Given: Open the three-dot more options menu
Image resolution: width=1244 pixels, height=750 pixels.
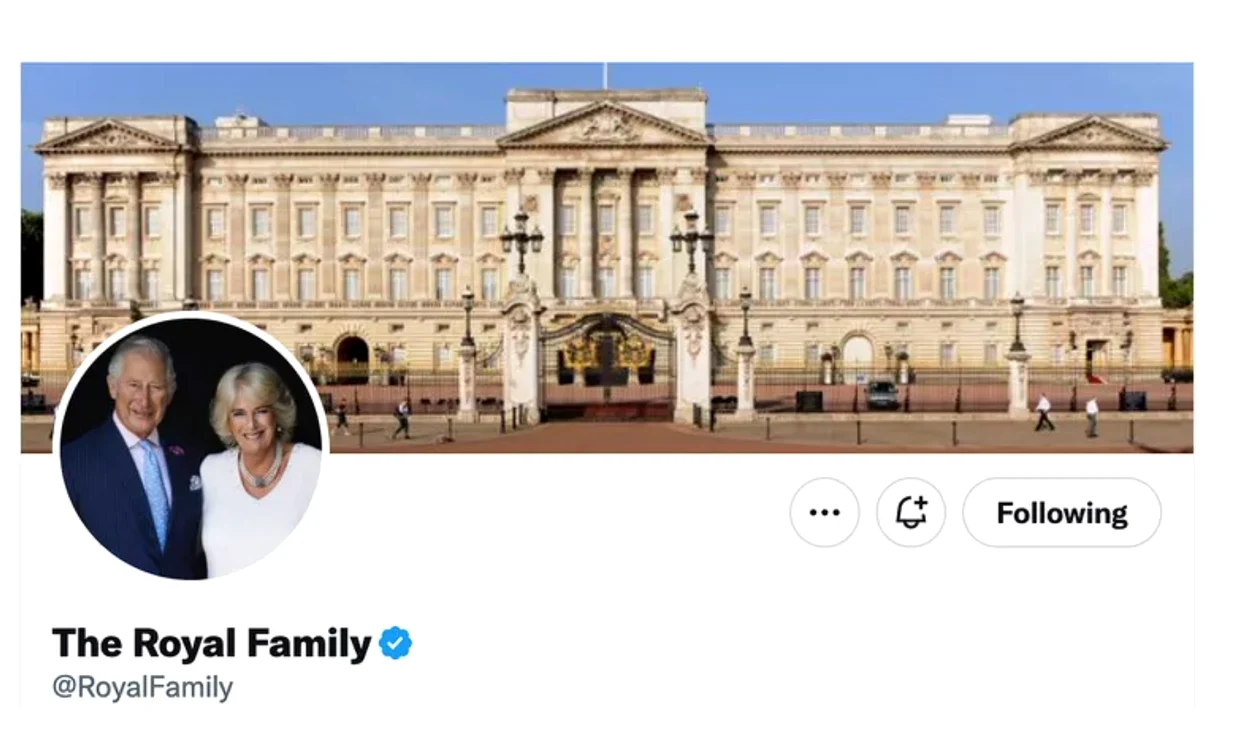Looking at the screenshot, I should pyautogui.click(x=824, y=512).
